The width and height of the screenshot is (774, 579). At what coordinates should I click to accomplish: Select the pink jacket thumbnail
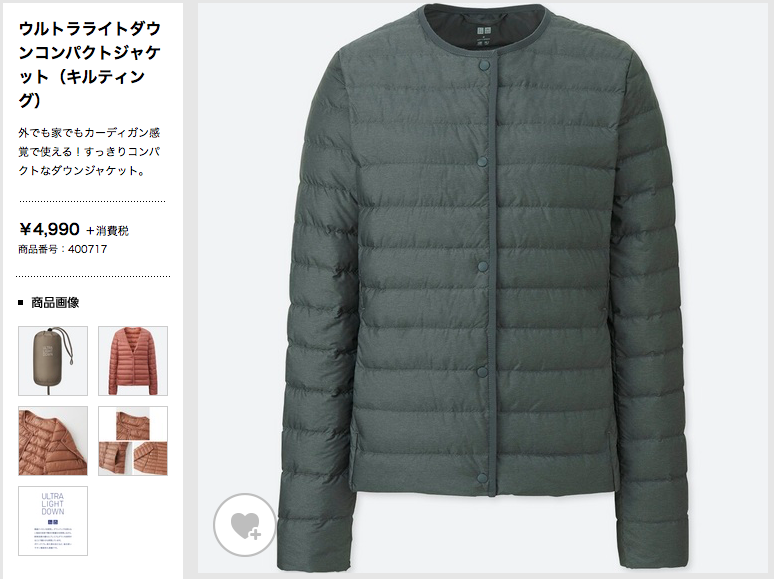pyautogui.click(x=133, y=361)
